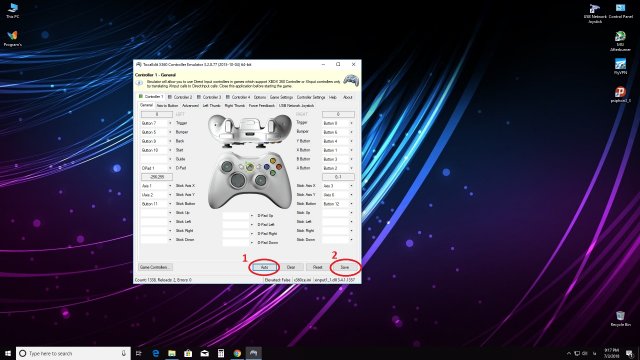Click the microphone icon in search box

[x=124, y=353]
